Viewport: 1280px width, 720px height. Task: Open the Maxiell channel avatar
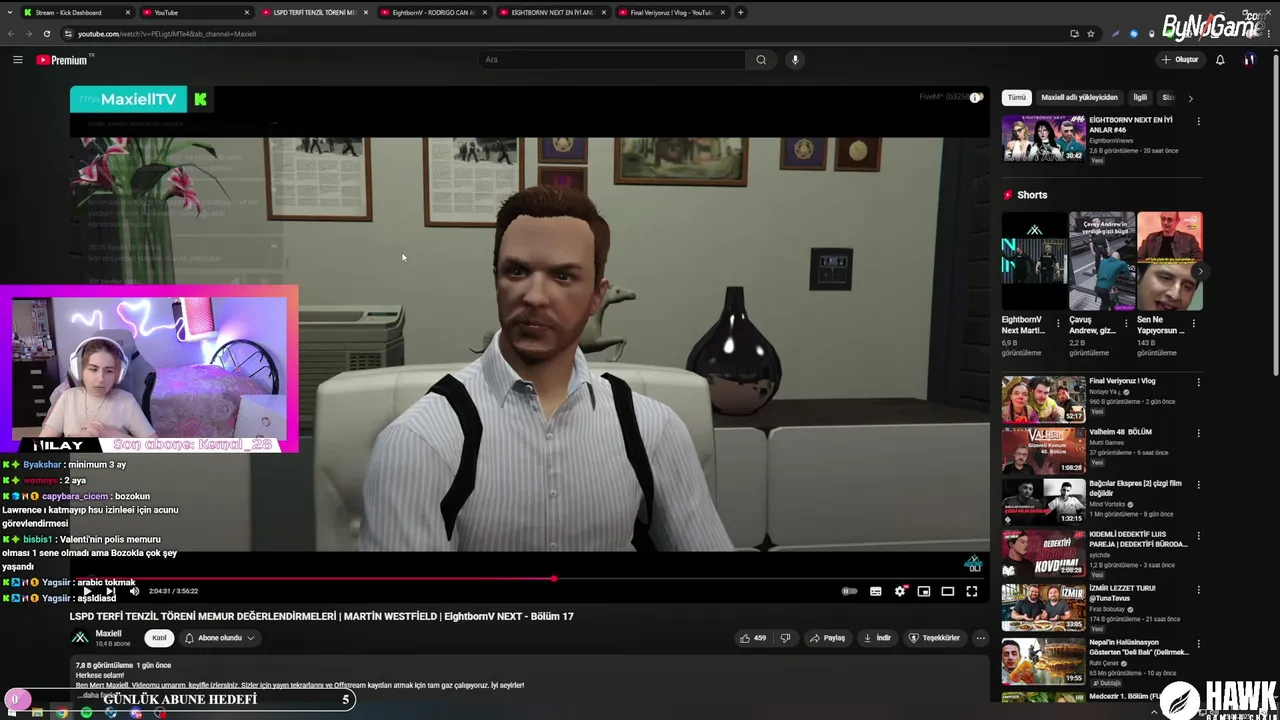click(x=80, y=638)
